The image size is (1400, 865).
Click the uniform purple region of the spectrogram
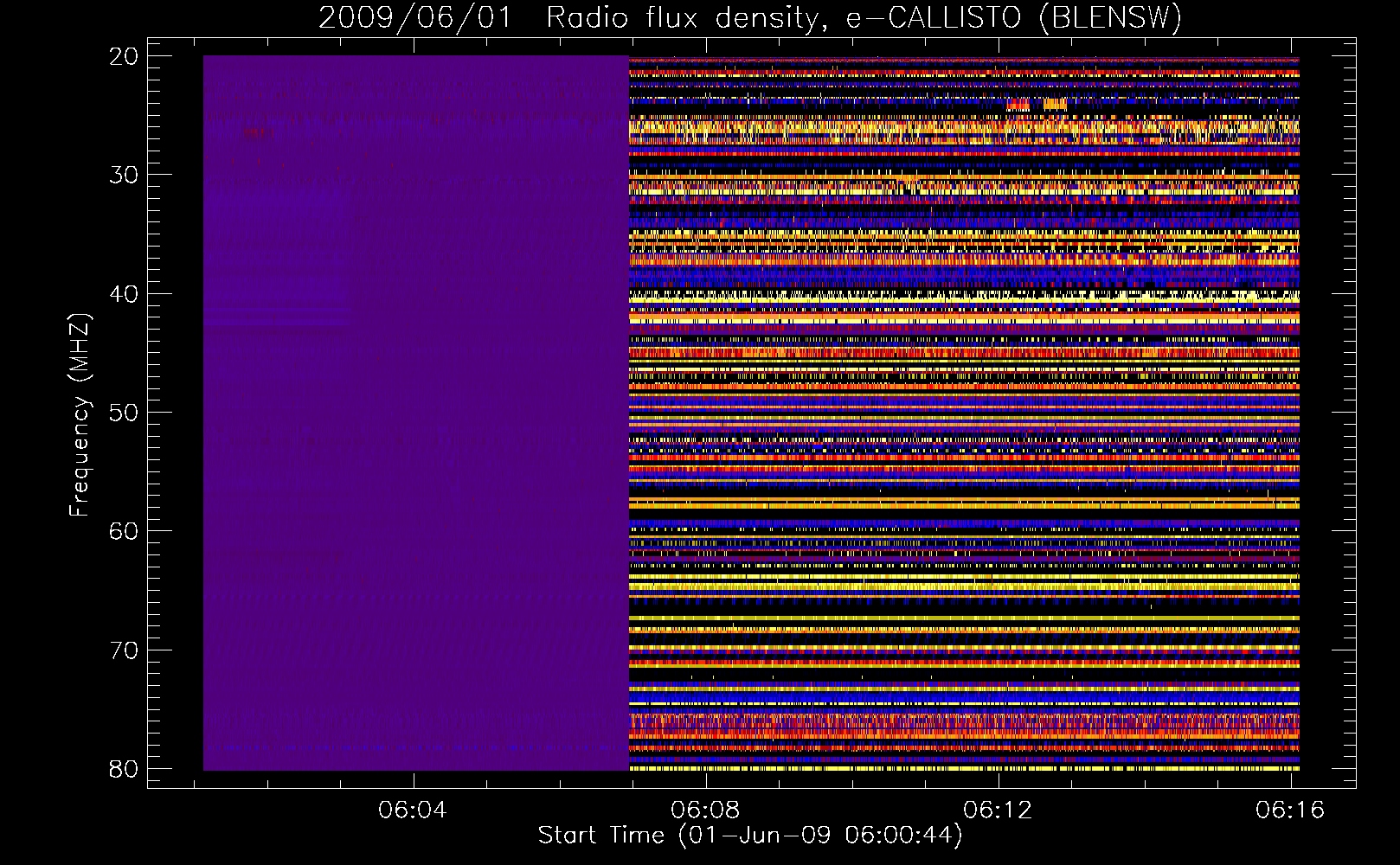[416, 413]
